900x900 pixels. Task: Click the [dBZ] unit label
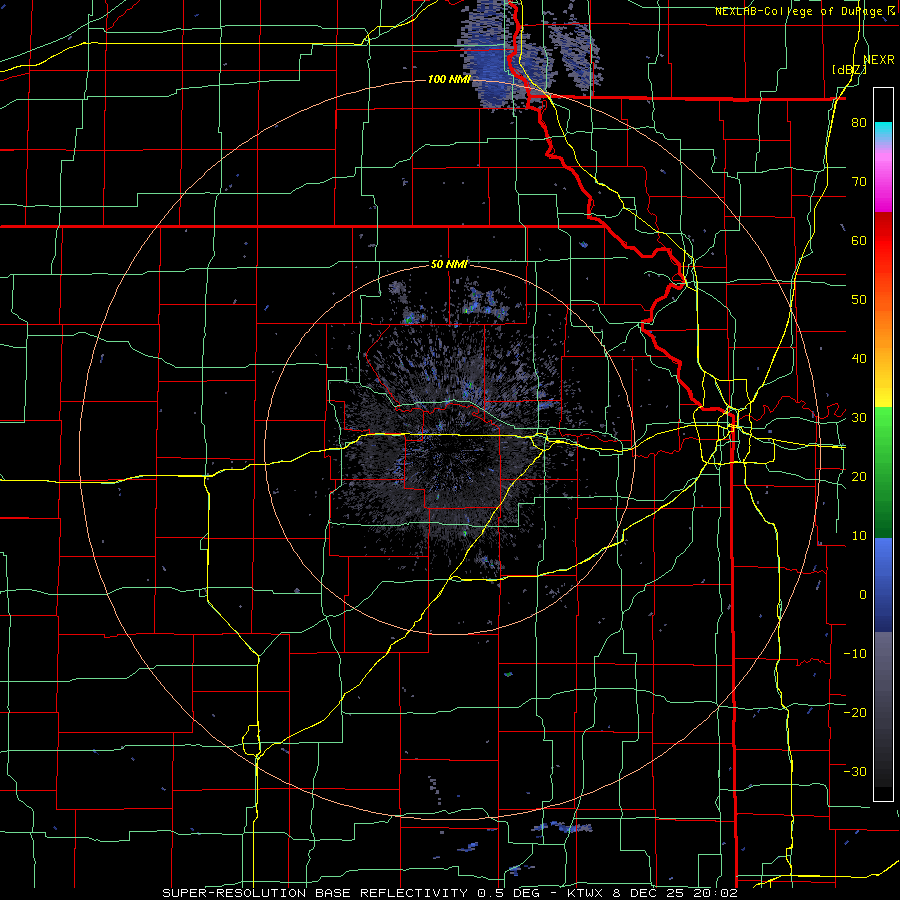(849, 70)
